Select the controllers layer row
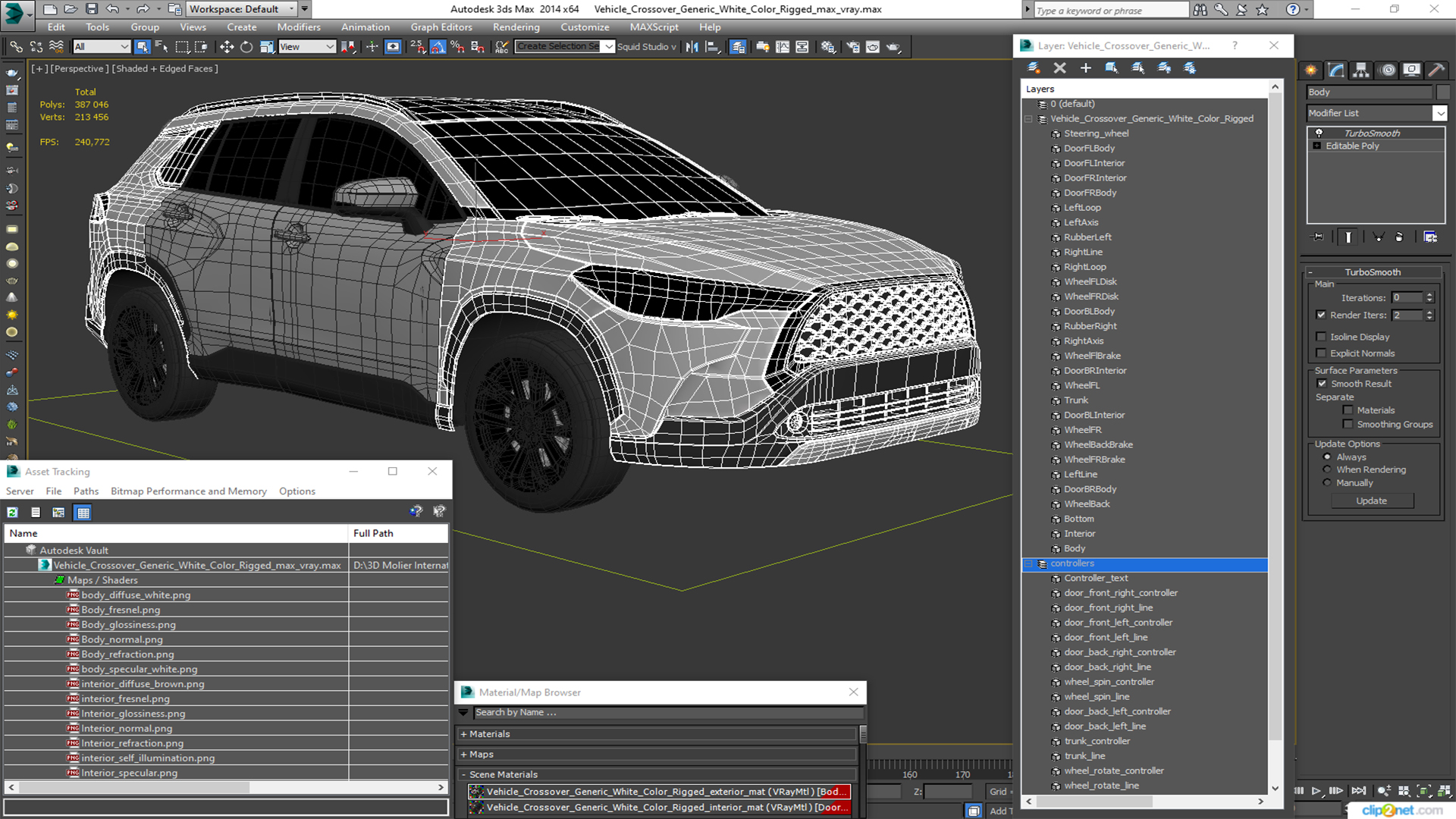 [1145, 564]
